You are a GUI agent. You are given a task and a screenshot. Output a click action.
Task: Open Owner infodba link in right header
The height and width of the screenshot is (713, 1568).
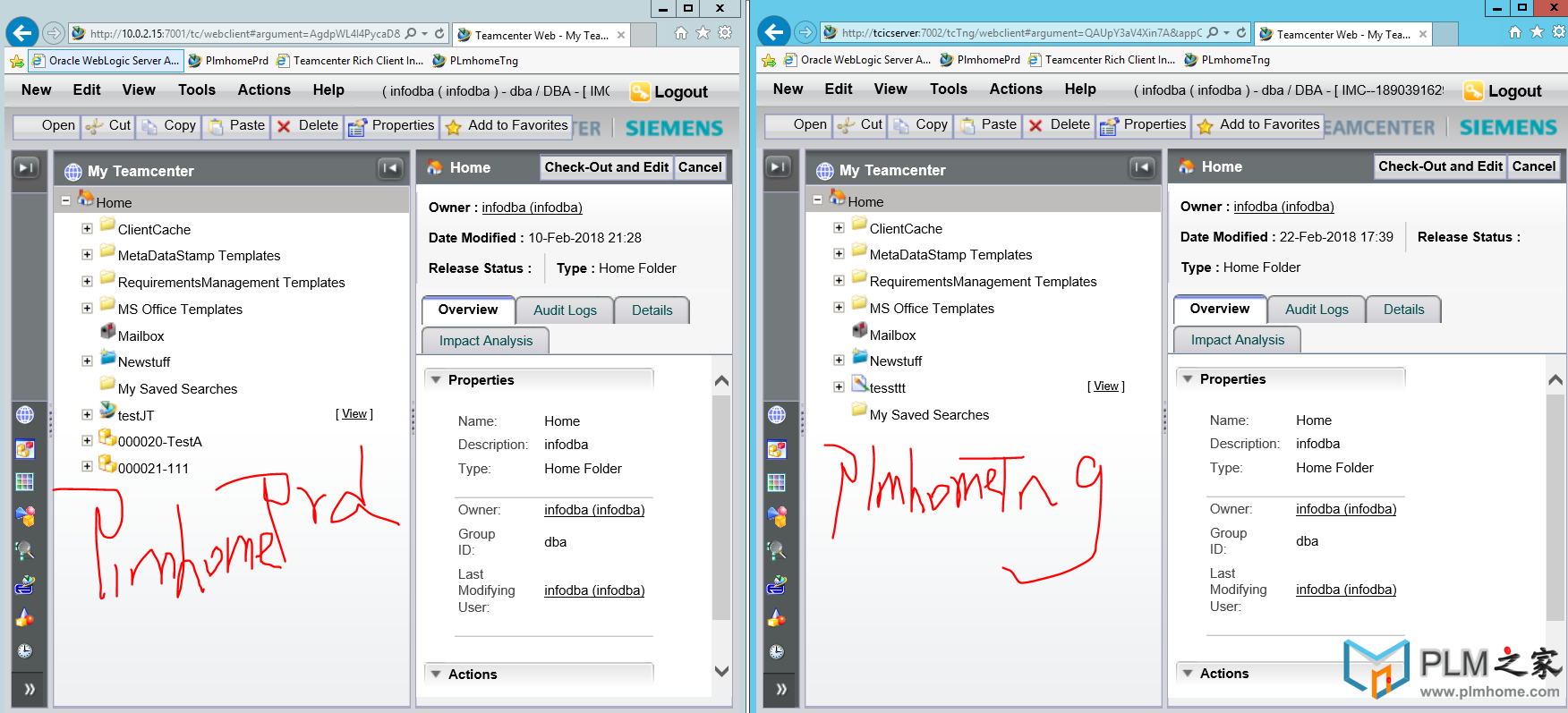click(1283, 207)
